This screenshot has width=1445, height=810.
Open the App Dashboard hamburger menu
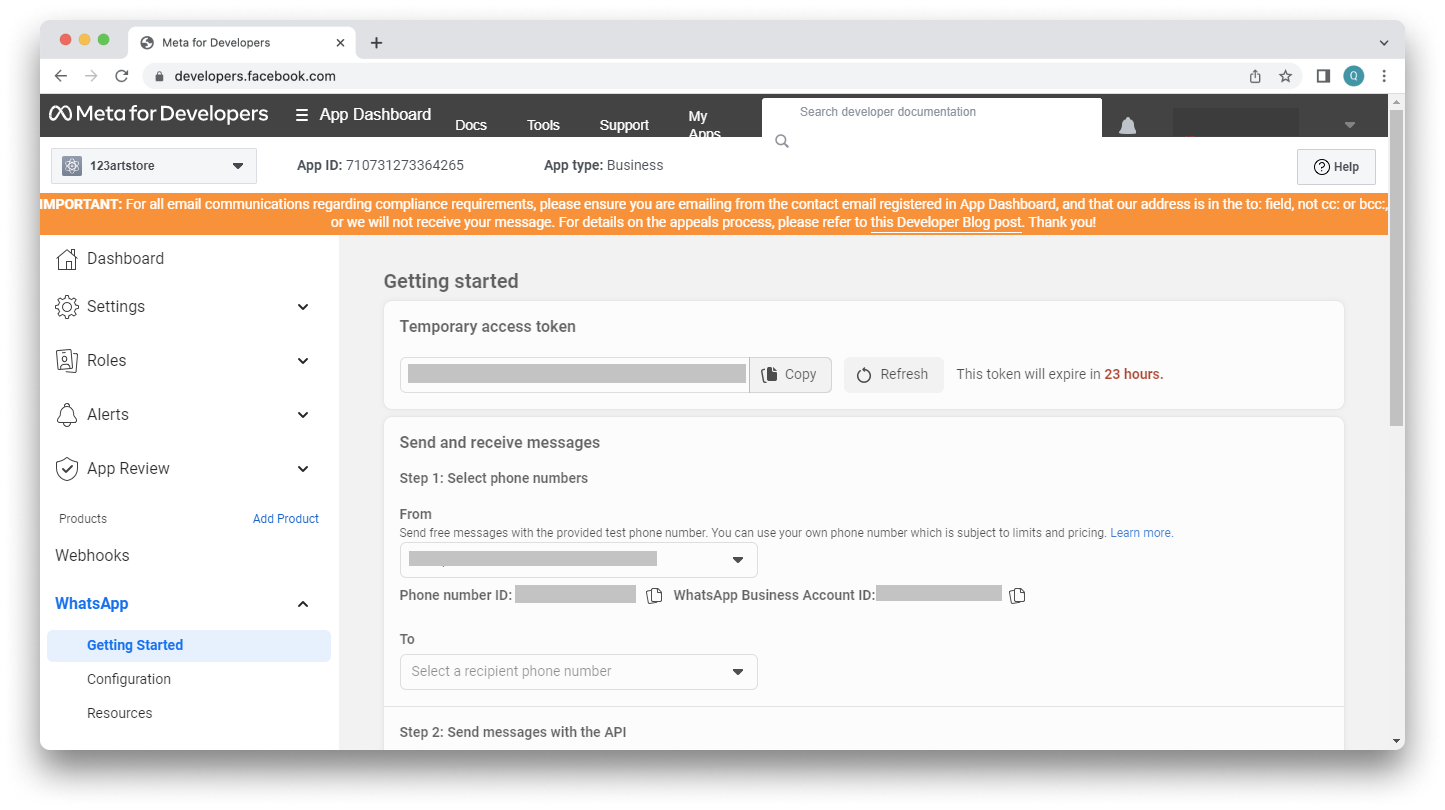click(302, 115)
